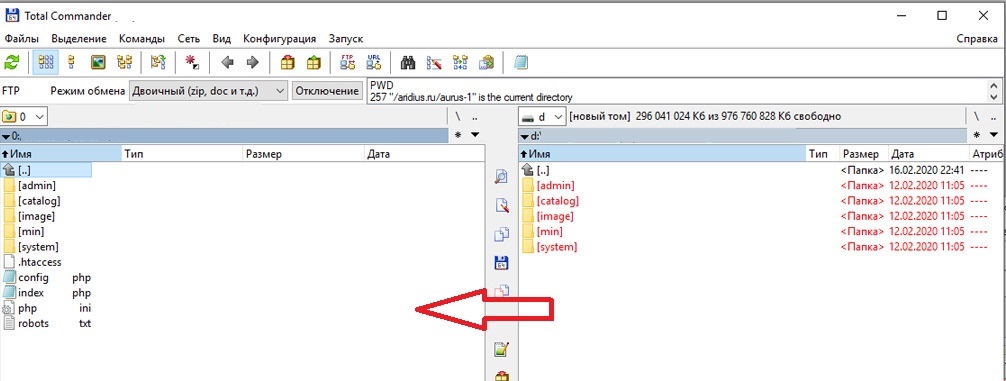Screen dimensions: 1006x381
Task: Enable thumbnail view mode
Action: click(x=98, y=62)
